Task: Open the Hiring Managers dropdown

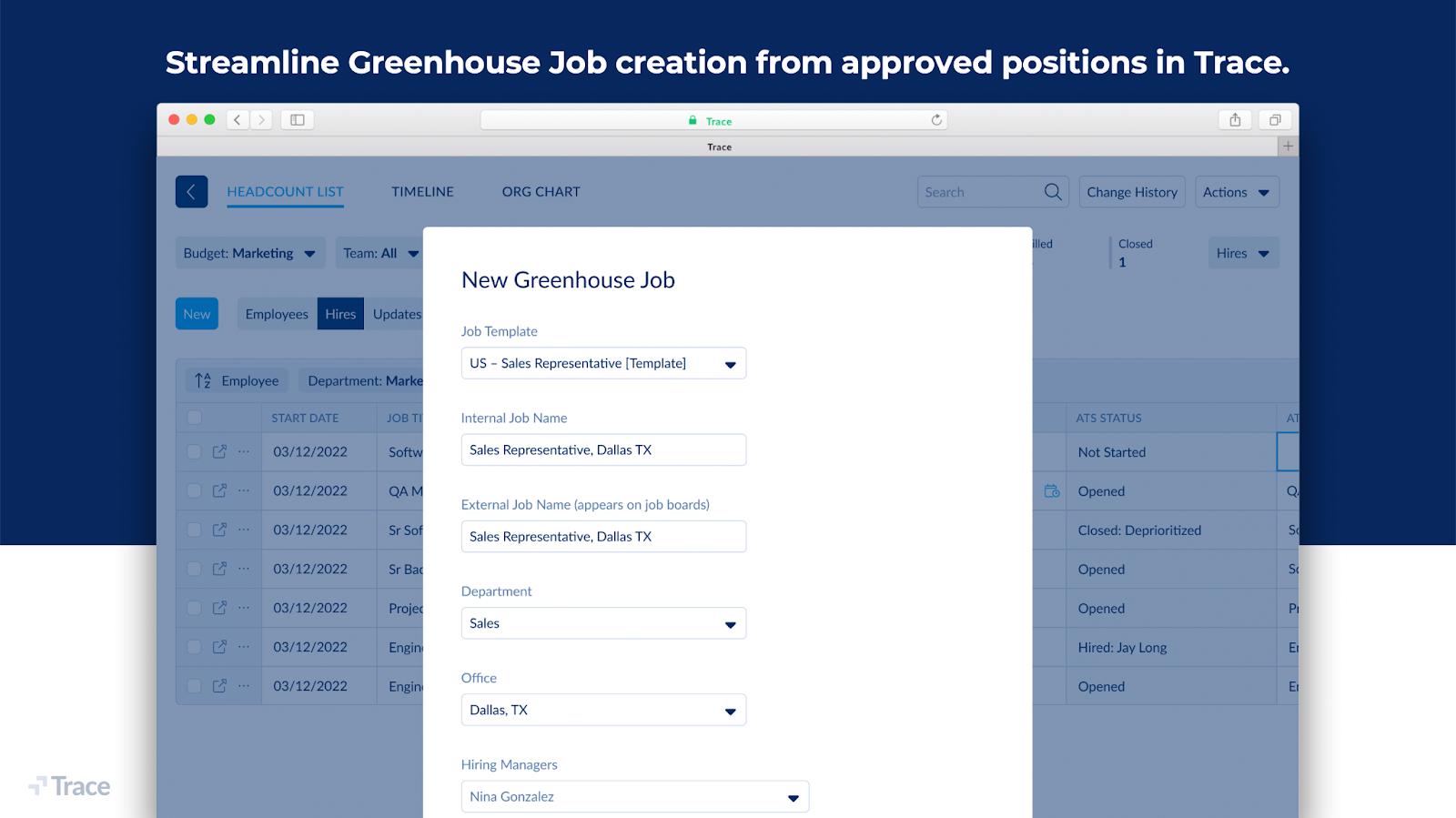Action: (635, 796)
